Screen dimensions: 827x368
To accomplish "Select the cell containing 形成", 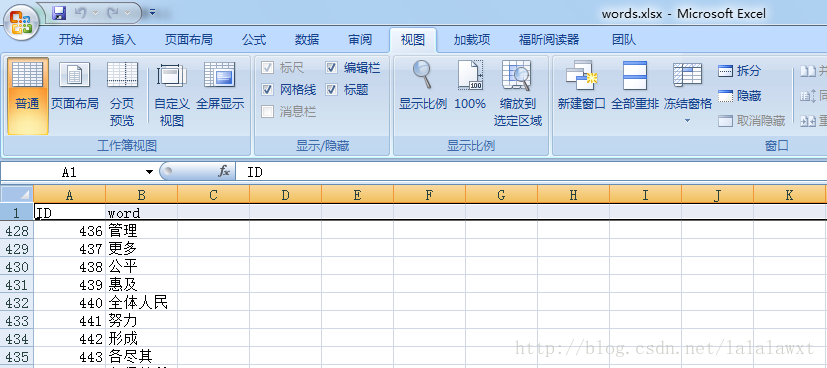I will pos(141,338).
